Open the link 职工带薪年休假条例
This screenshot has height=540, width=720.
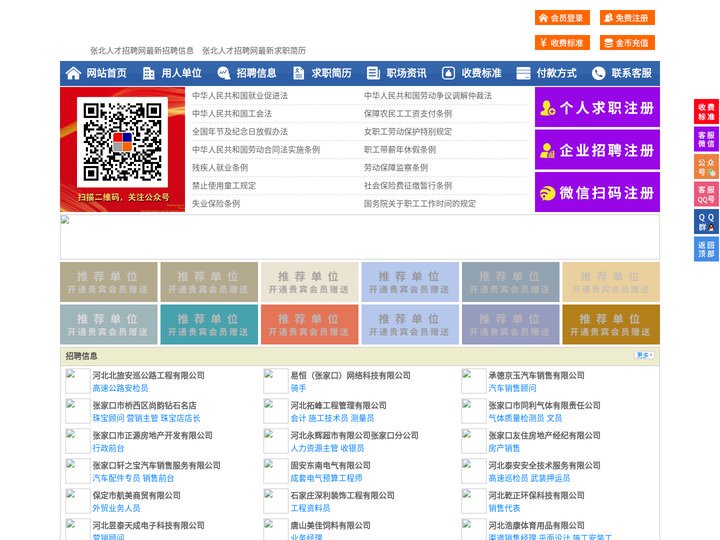[400, 150]
